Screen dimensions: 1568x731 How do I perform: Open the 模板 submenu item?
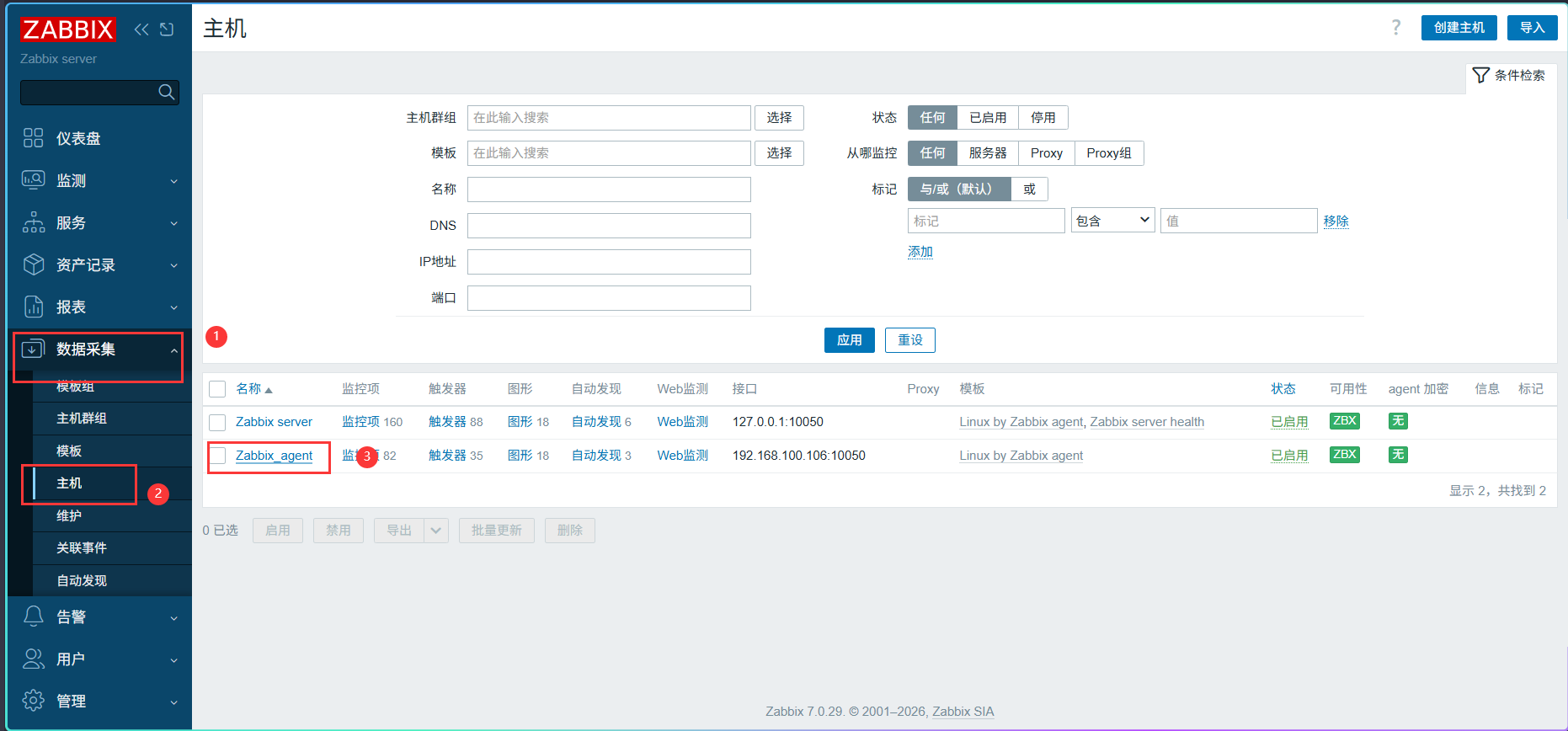69,451
